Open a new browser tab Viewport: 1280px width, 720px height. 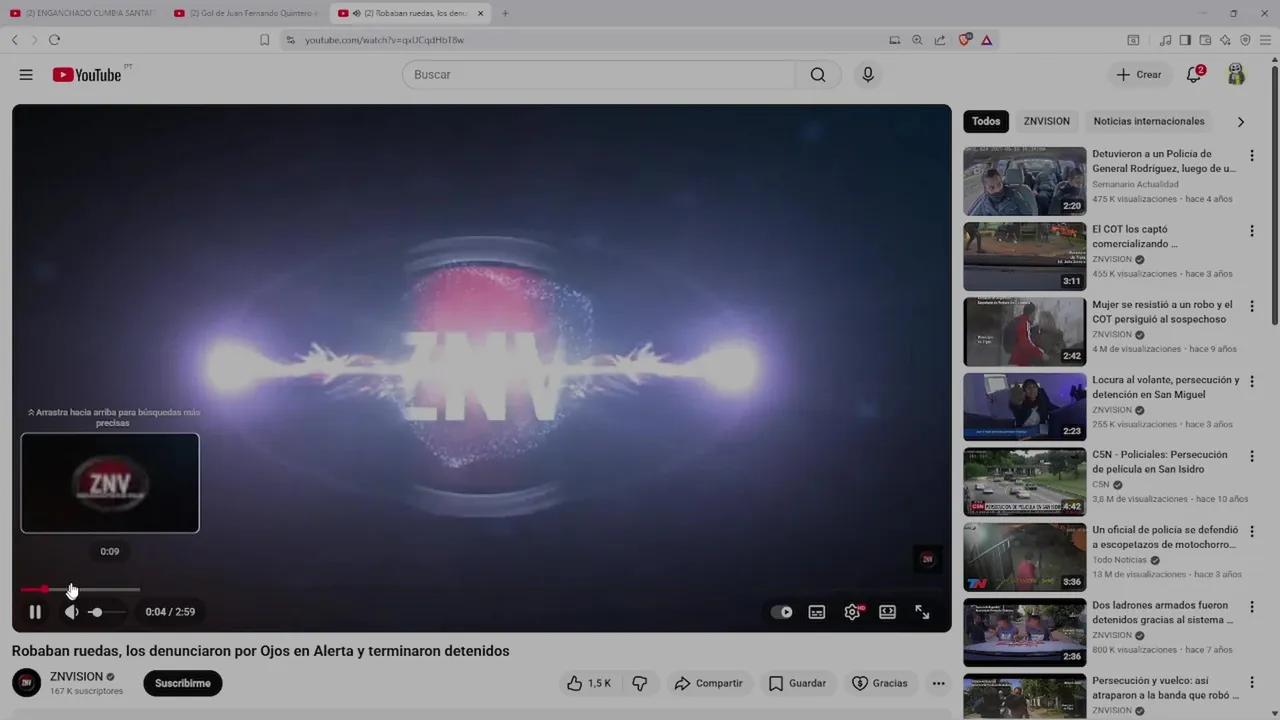tap(505, 13)
